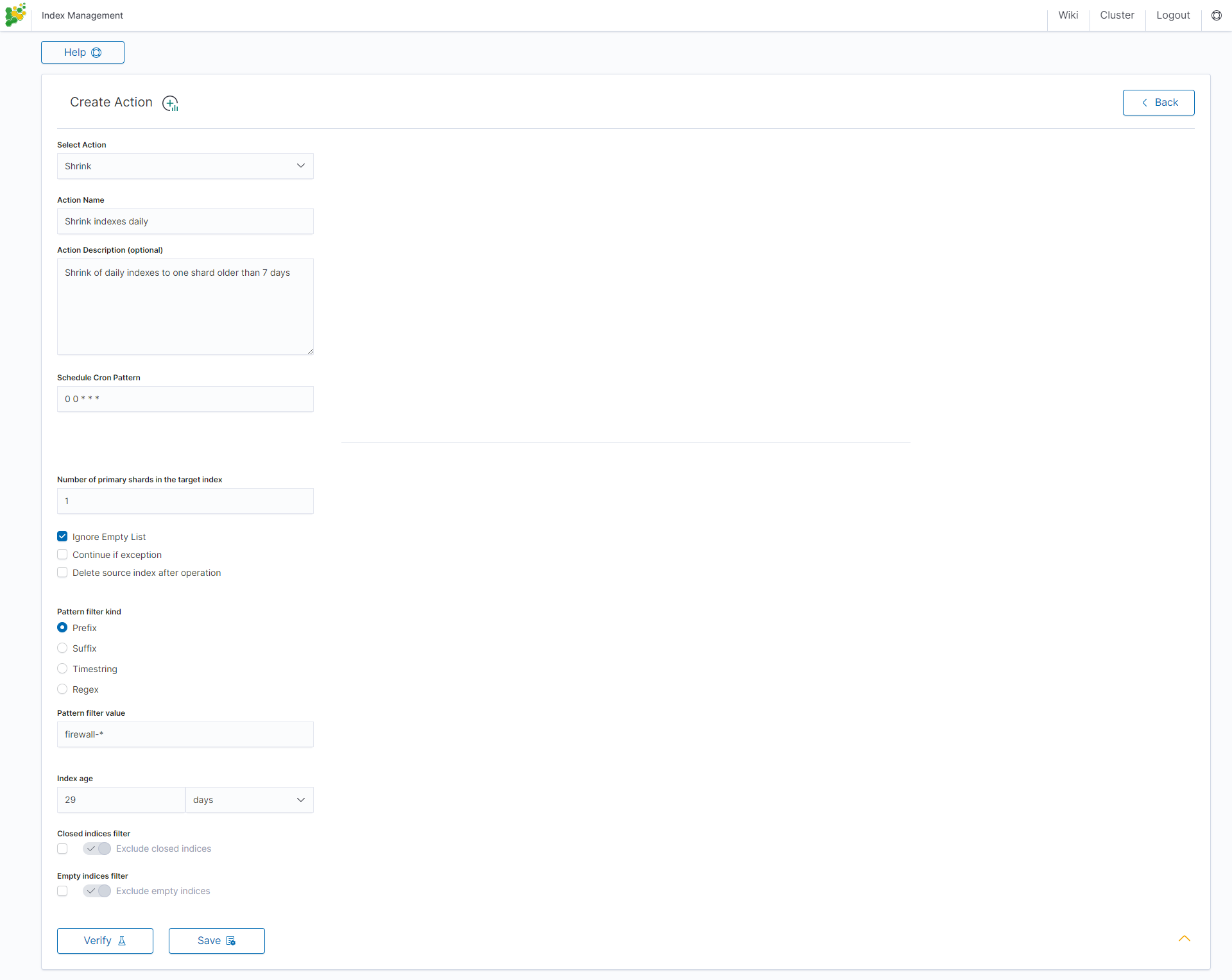Uncheck Ignore Empty List checkbox
Screen dimensions: 1232x980
[62, 537]
